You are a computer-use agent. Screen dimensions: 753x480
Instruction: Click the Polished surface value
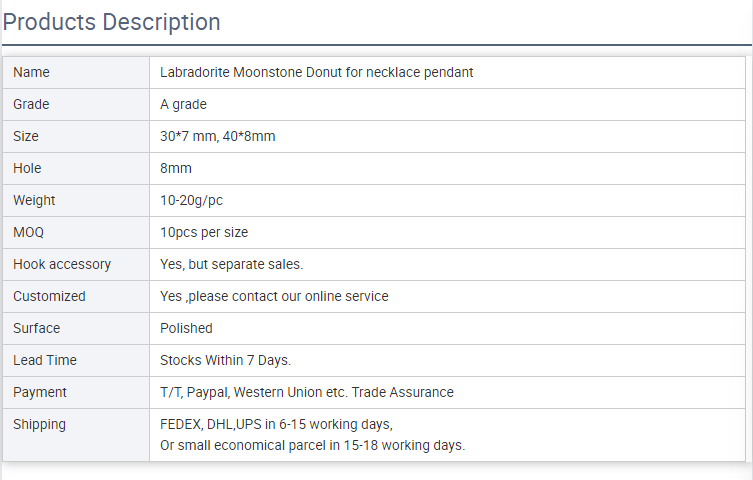point(186,328)
